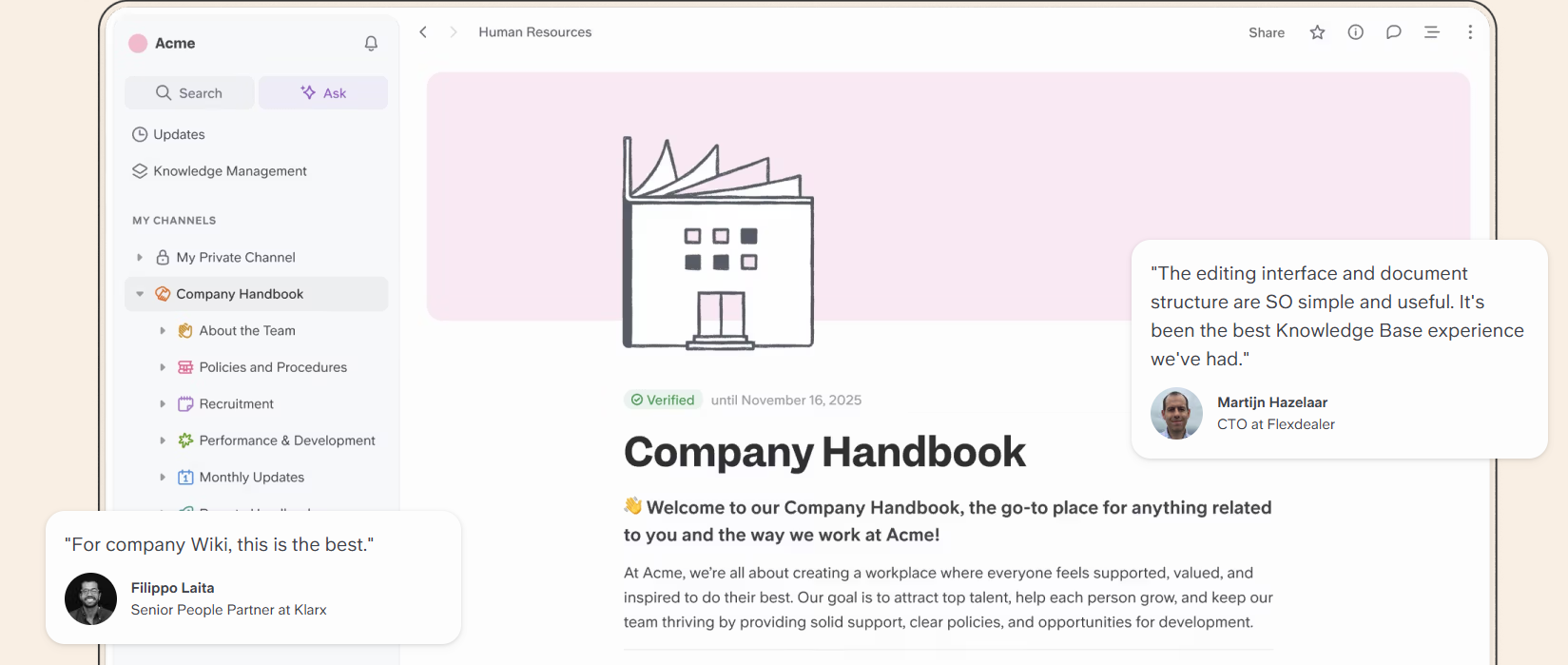Expand the My Private Channel arrow

(x=140, y=258)
